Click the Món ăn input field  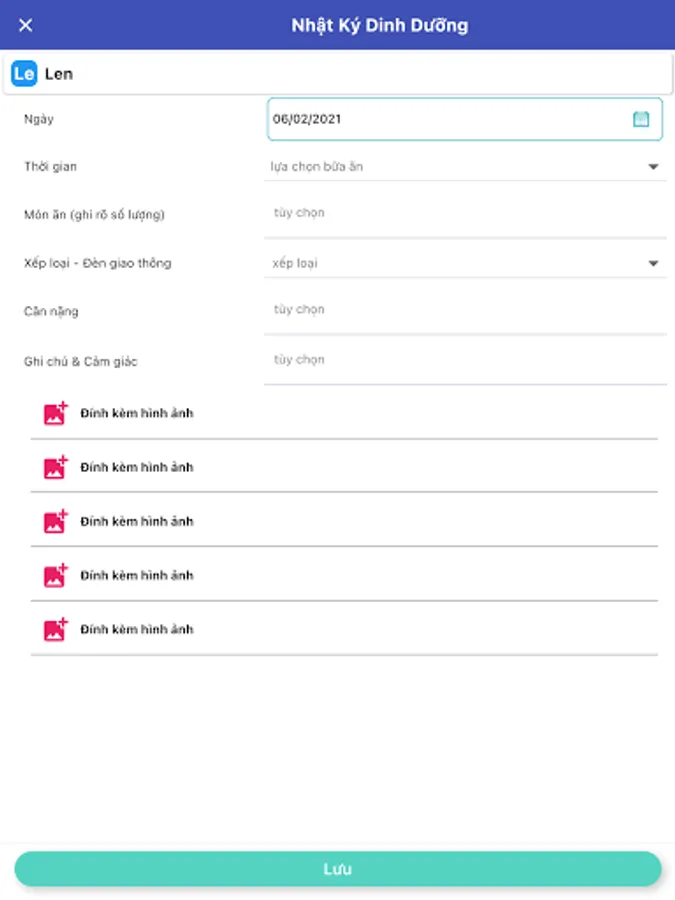pyautogui.click(x=465, y=213)
